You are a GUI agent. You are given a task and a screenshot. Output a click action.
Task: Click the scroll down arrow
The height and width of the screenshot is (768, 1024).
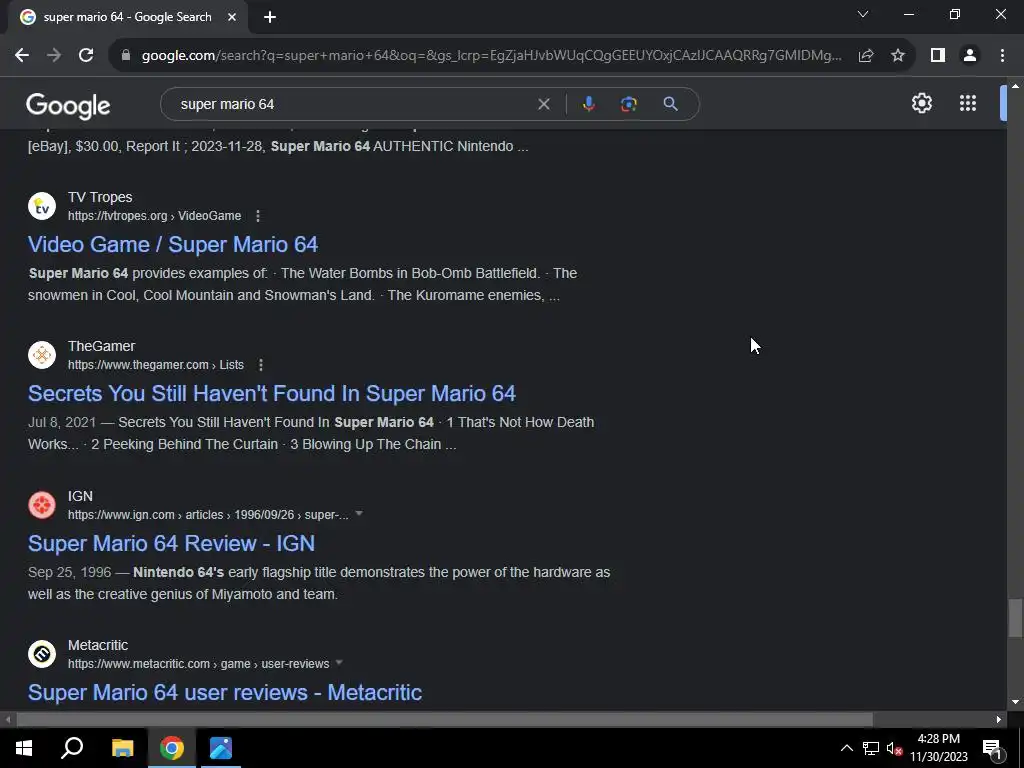[x=1015, y=702]
